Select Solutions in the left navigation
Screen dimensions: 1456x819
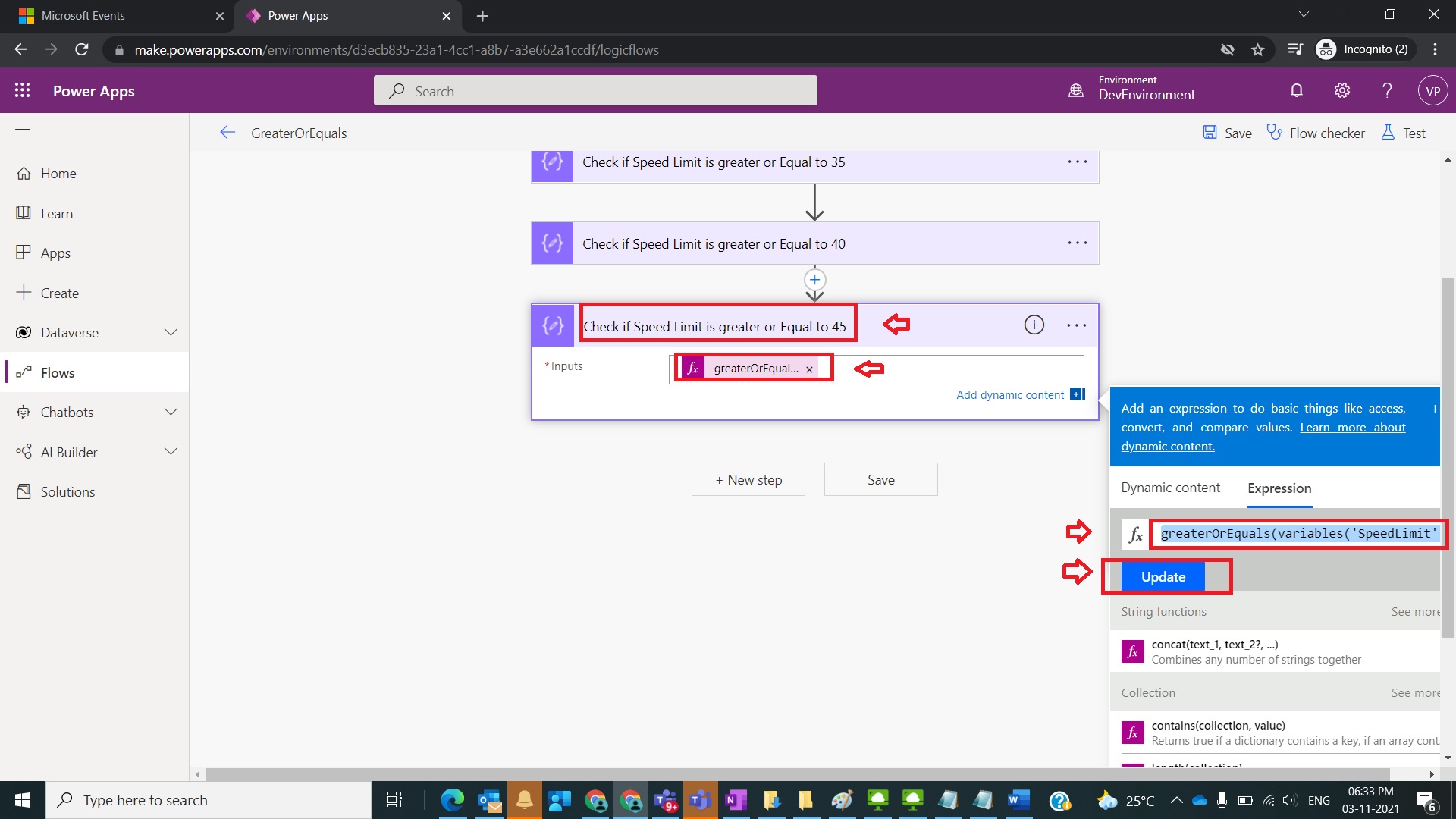tap(67, 491)
